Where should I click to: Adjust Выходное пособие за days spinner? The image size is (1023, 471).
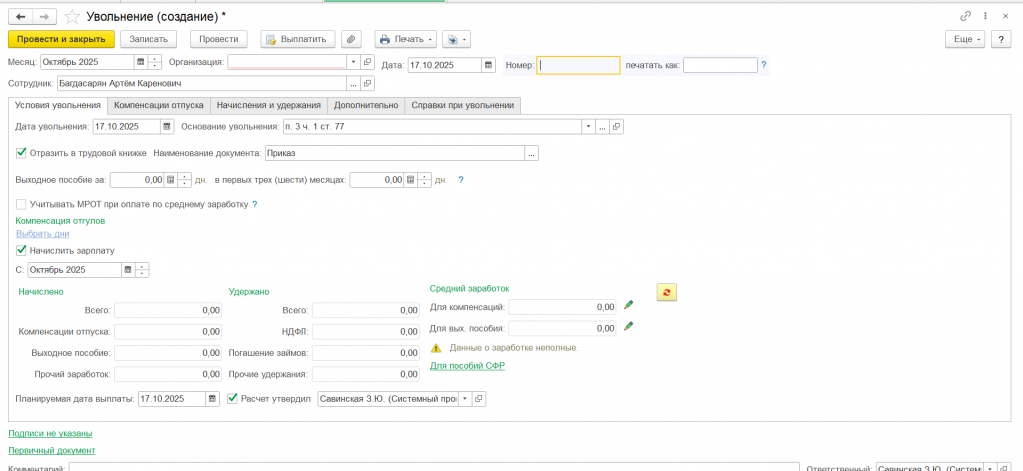pyautogui.click(x=184, y=180)
